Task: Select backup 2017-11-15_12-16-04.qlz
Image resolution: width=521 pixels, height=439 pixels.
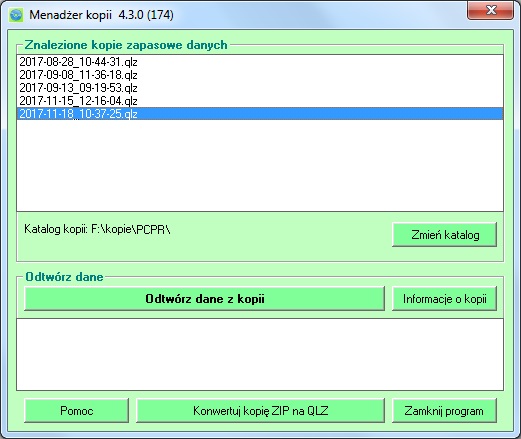Action: (260, 101)
